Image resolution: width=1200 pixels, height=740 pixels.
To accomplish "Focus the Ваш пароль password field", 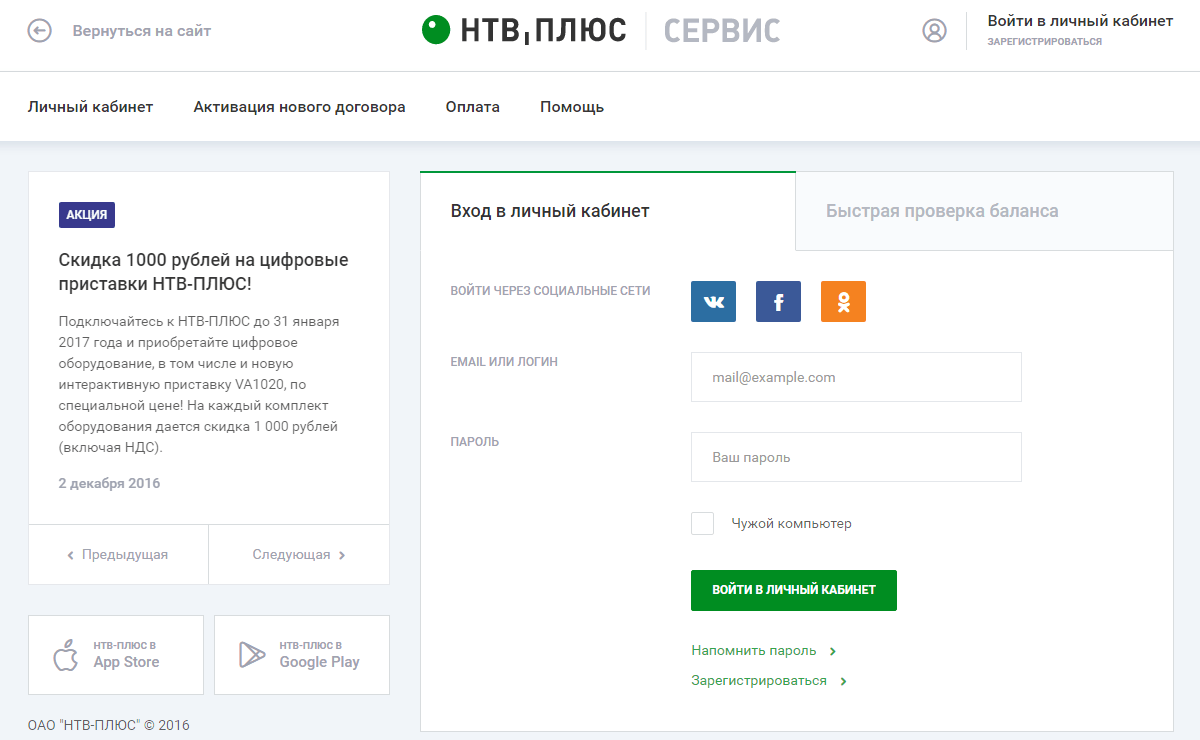I will [856, 457].
